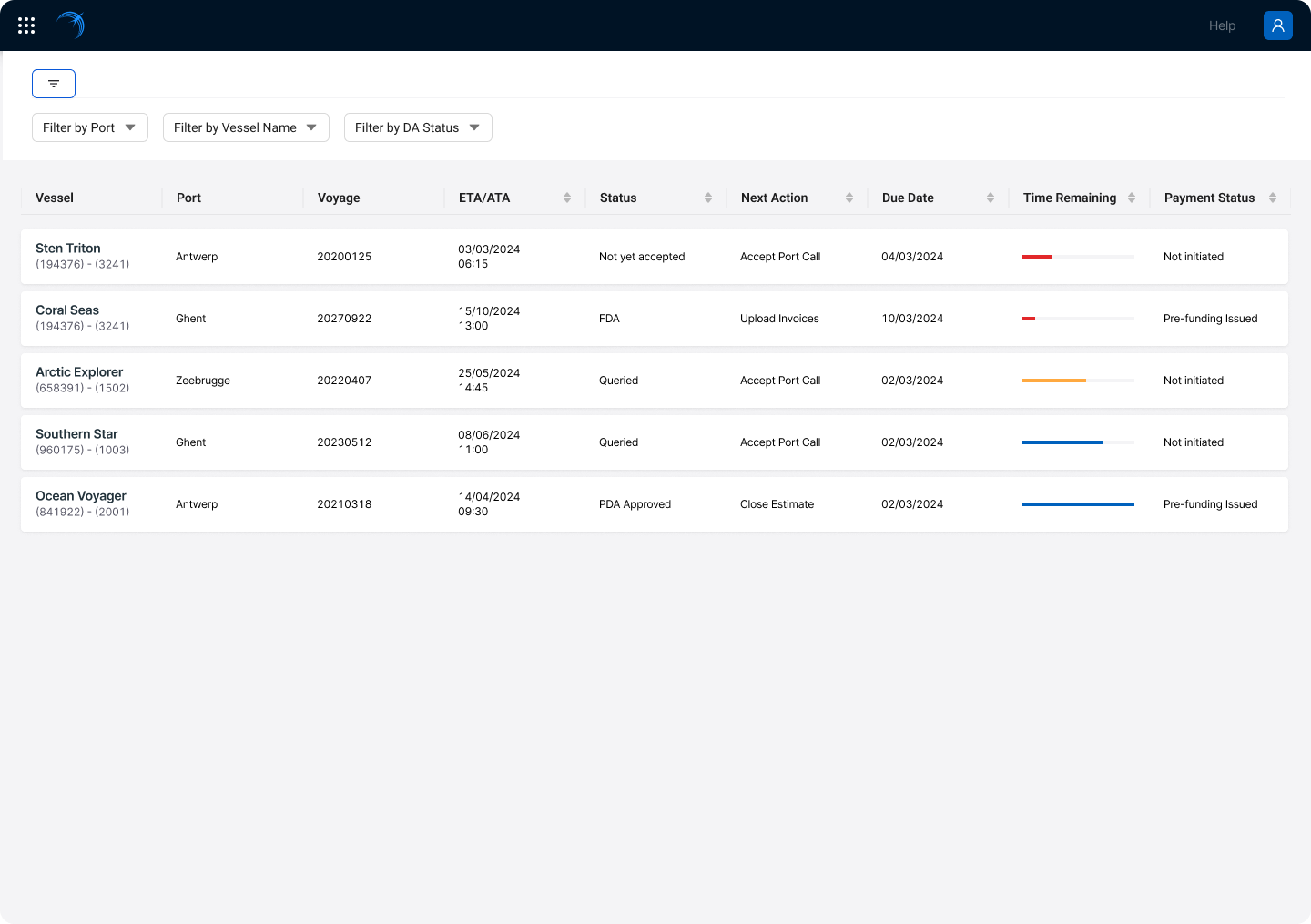Select voyage number 20270922
Viewport: 1311px width, 924px height.
[344, 319]
